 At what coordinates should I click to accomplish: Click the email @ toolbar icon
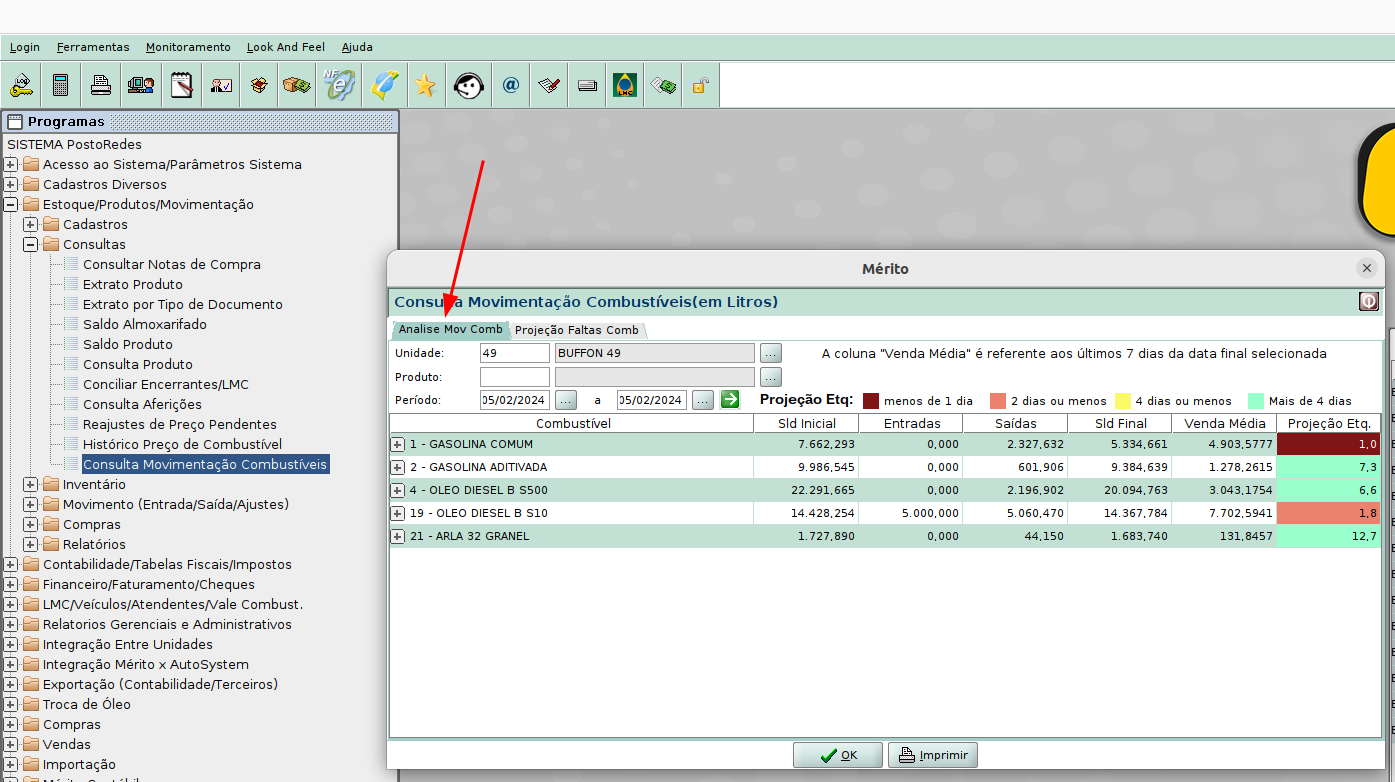(x=511, y=86)
